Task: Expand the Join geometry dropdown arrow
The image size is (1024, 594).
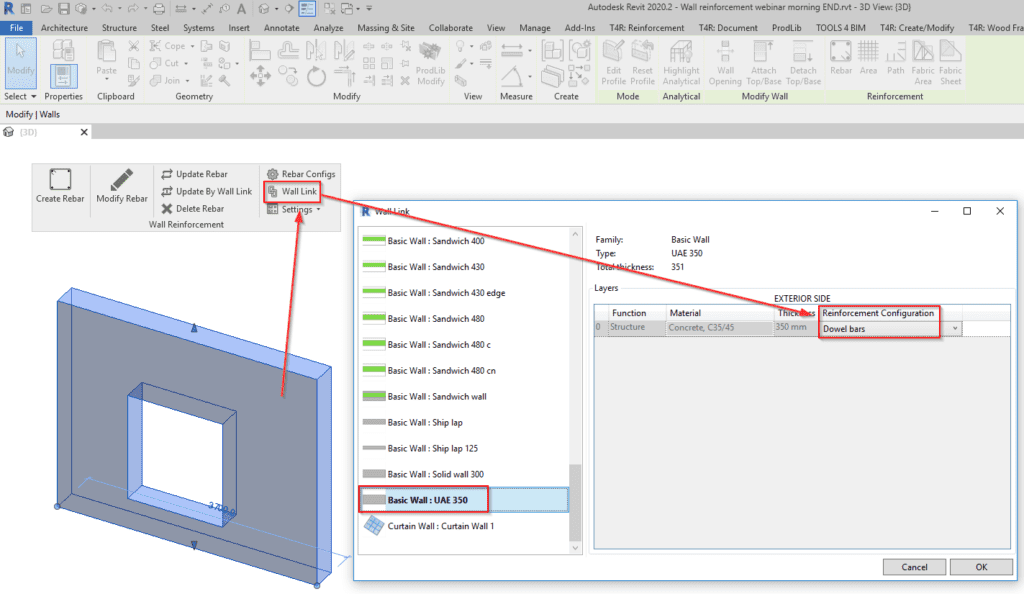Action: [187, 81]
